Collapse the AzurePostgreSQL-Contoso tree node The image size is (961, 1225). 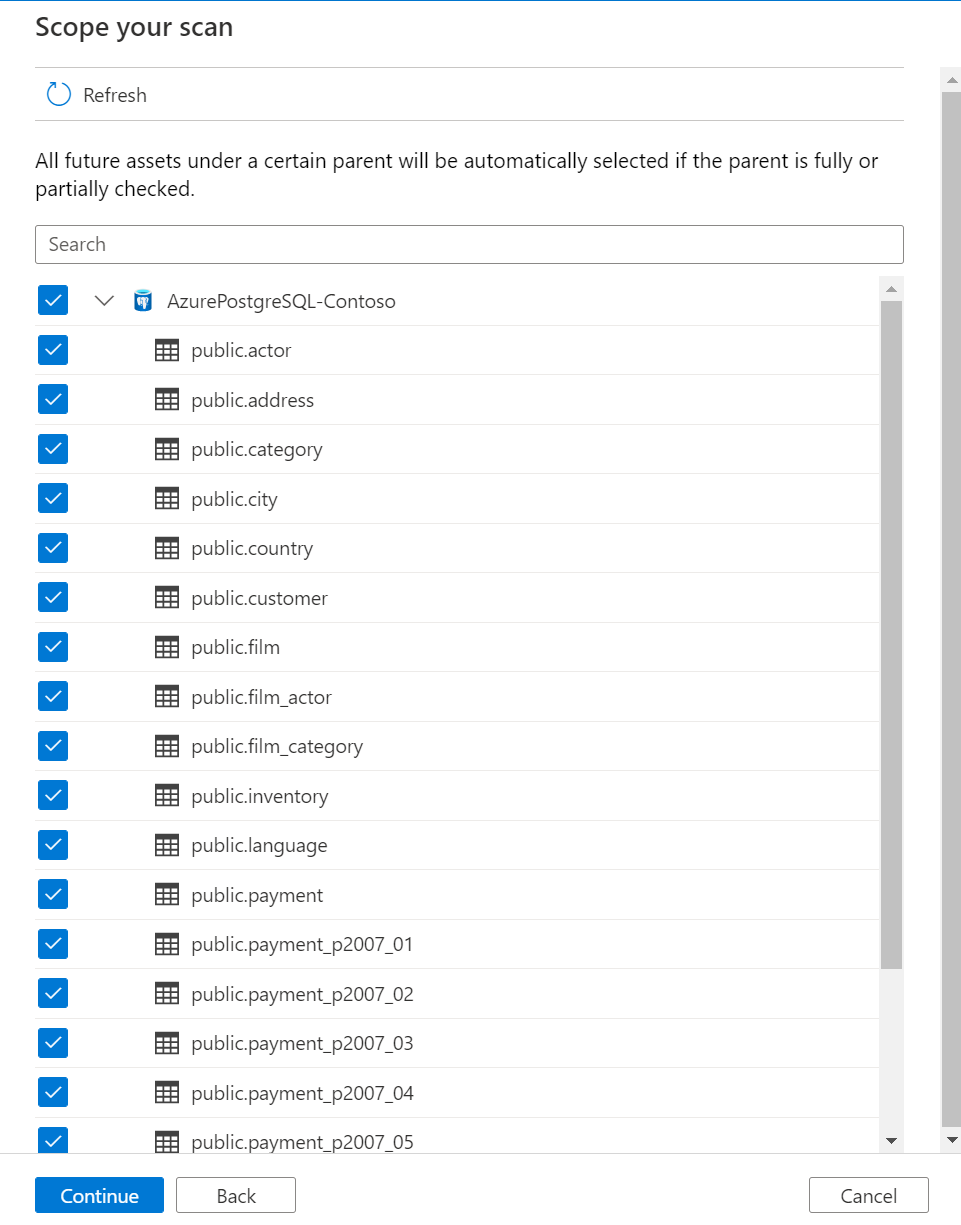click(x=104, y=301)
